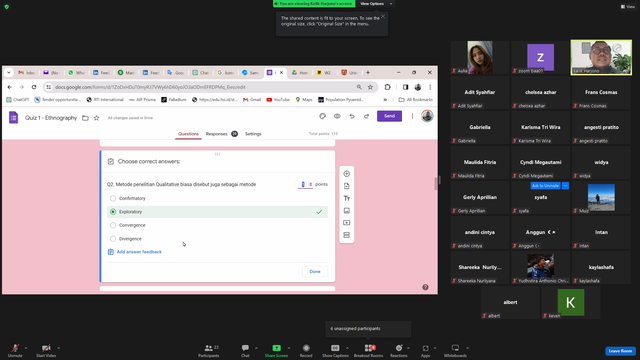640x360 pixels.
Task: Move the form to a folder
Action: (85, 118)
